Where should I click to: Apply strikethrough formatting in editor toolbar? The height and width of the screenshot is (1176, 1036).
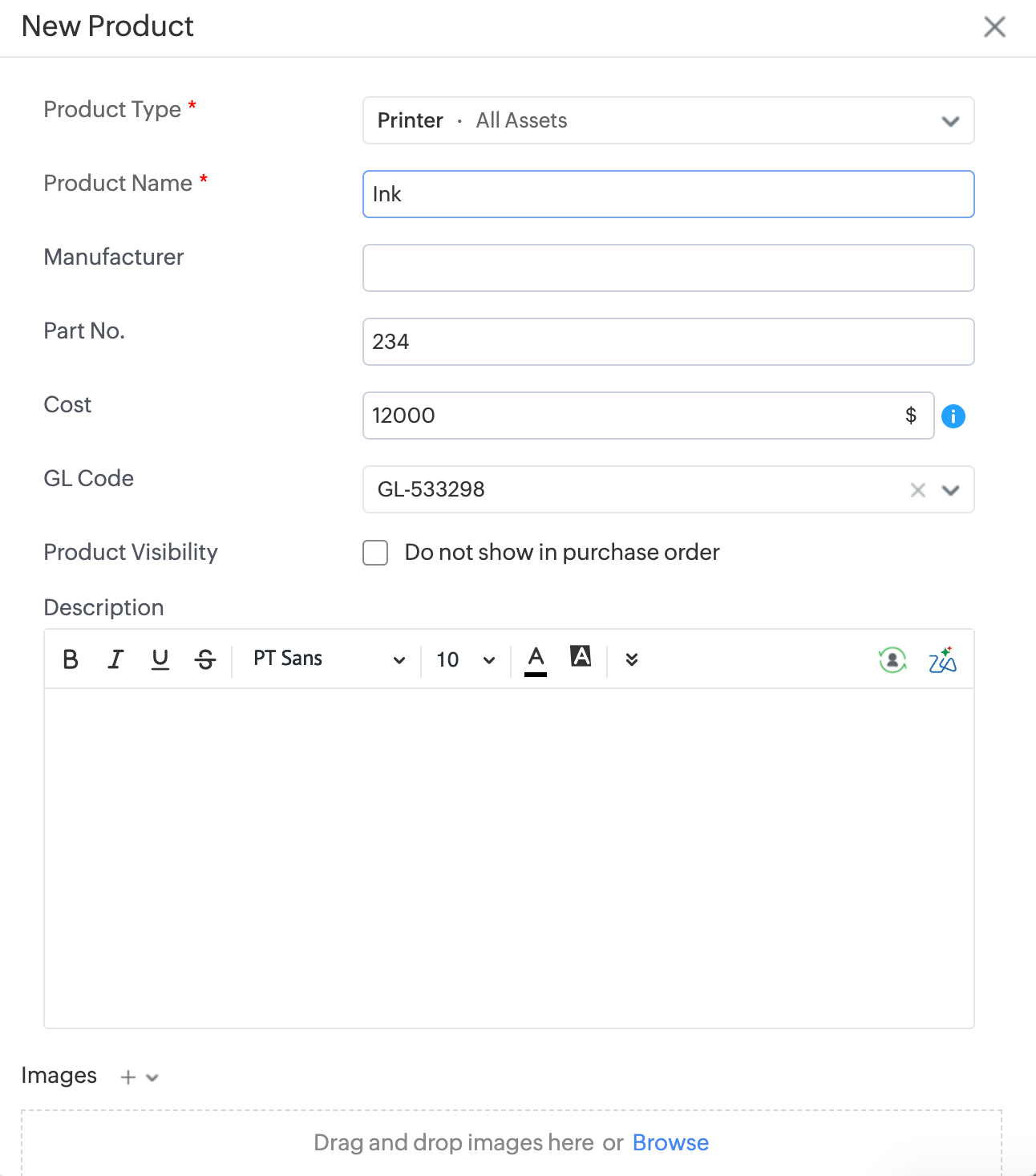205,659
